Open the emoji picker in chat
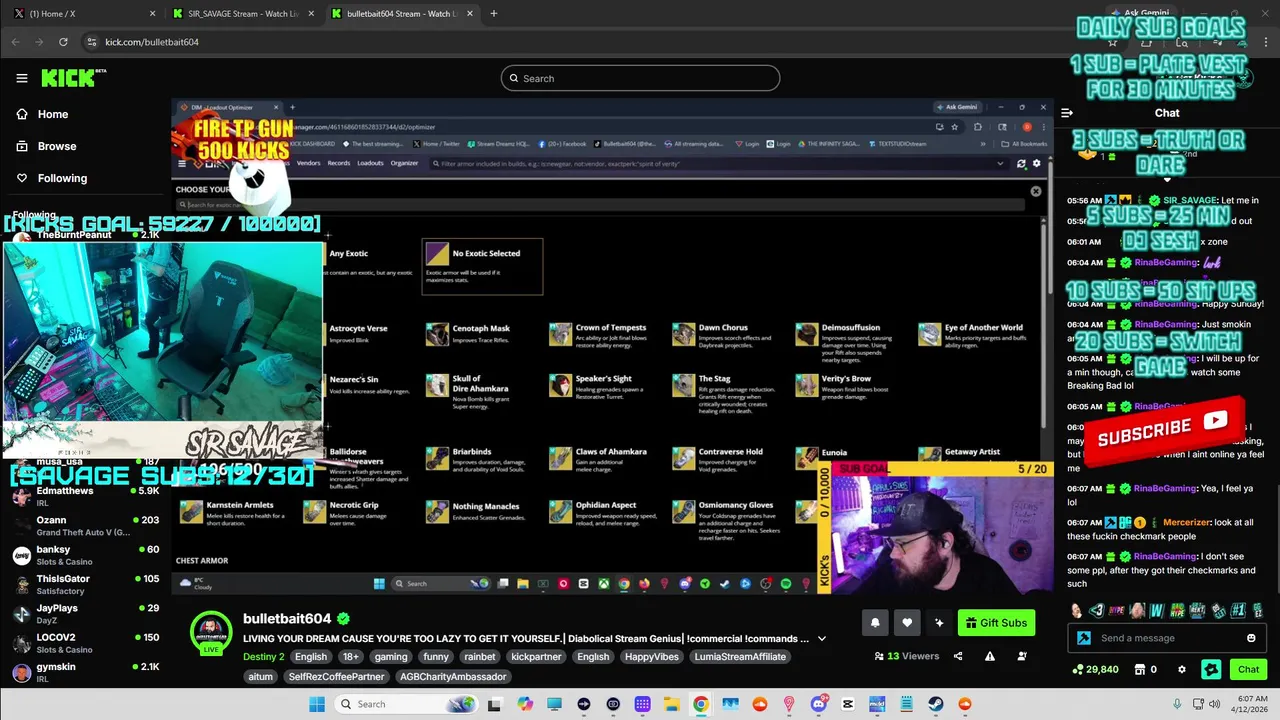Image resolution: width=1280 pixels, height=720 pixels. (x=1251, y=638)
